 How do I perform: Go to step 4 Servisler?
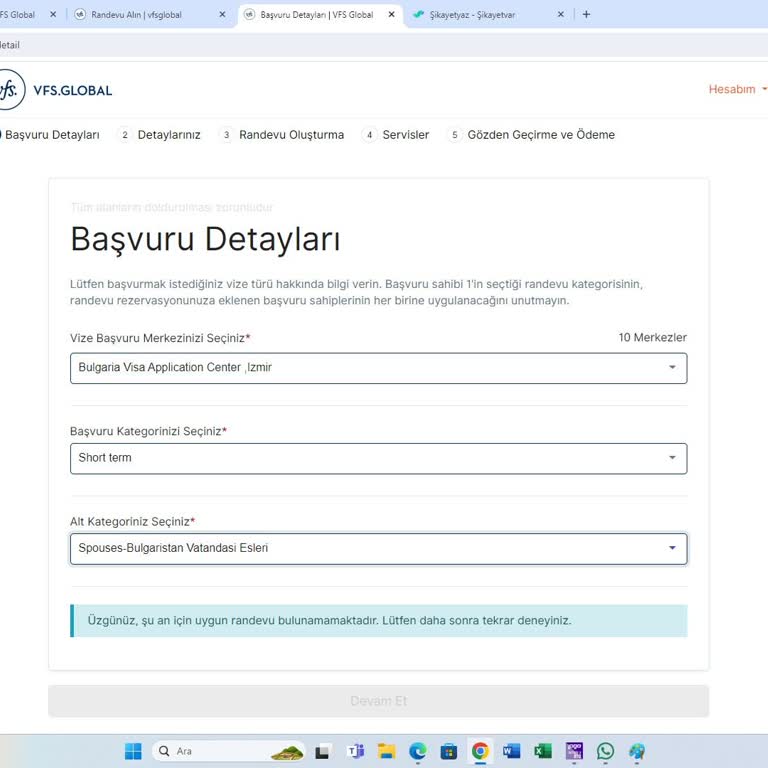[x=395, y=135]
